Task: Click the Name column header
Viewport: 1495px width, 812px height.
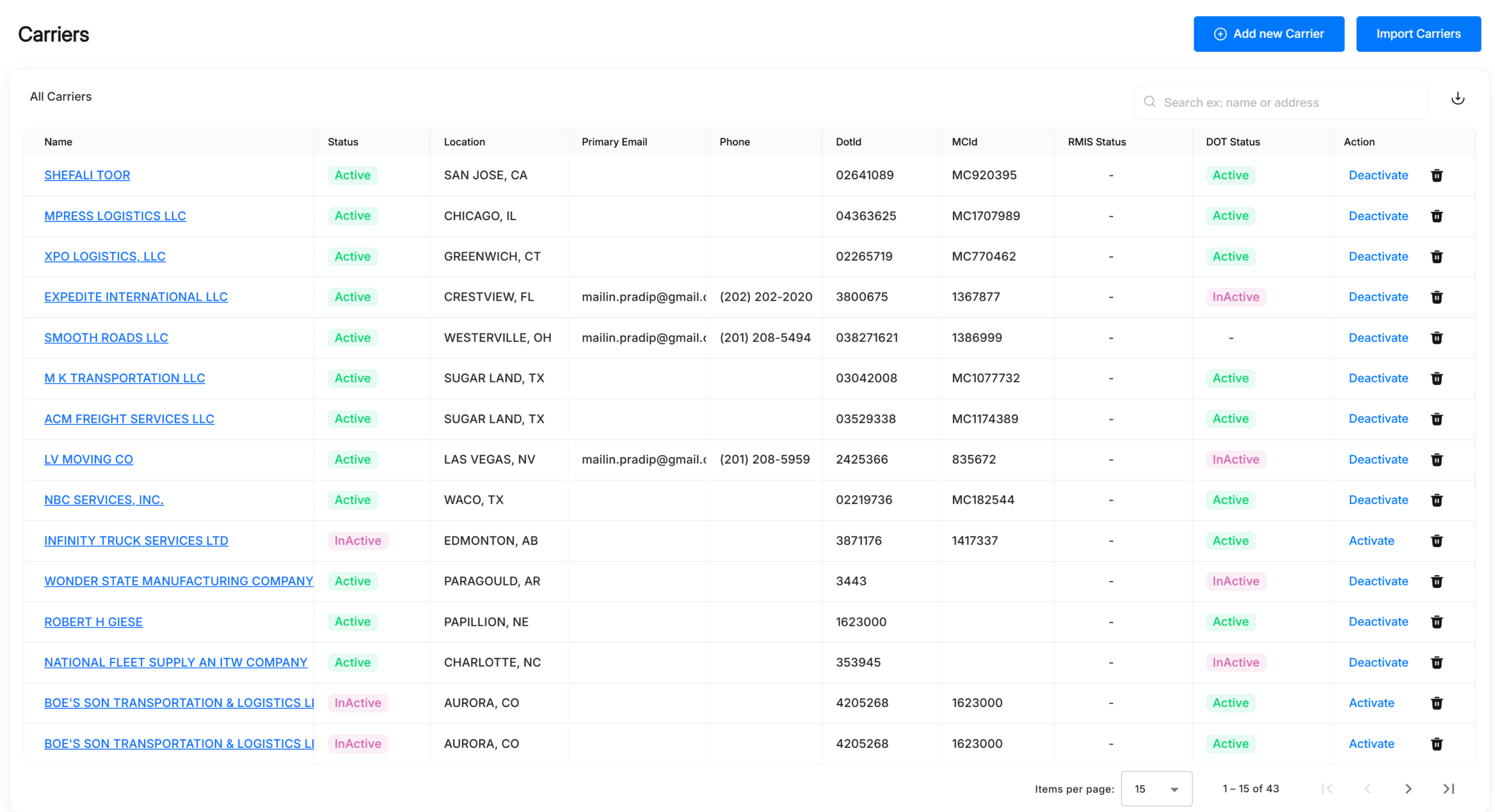Action: coord(58,142)
